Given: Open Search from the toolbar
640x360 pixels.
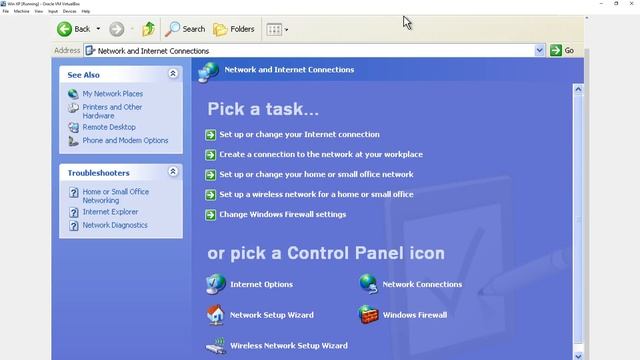Looking at the screenshot, I should (x=185, y=29).
